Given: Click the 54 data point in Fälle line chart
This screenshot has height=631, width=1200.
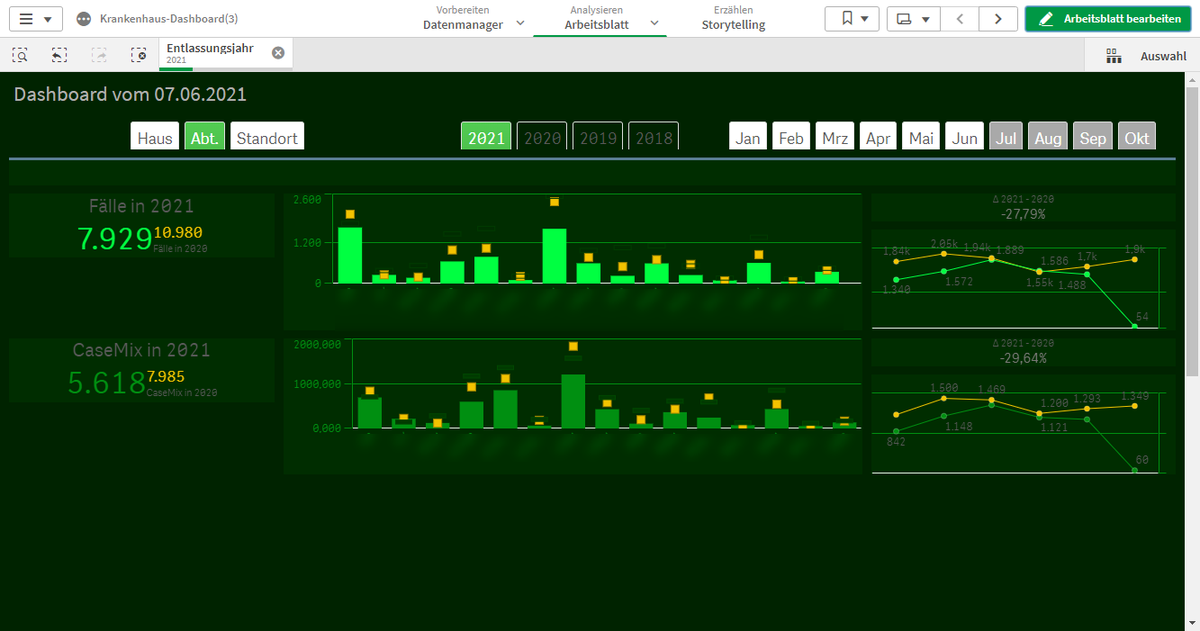Looking at the screenshot, I should [1134, 326].
